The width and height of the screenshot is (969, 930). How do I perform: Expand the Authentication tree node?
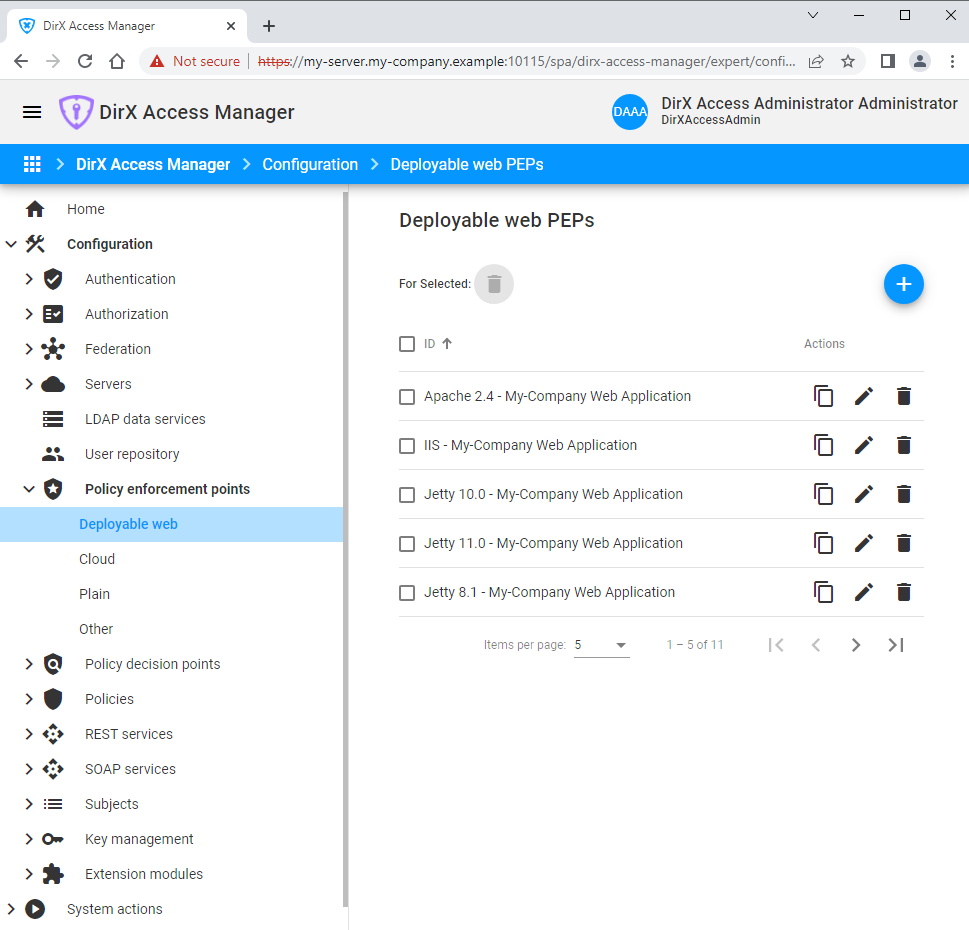coord(29,279)
